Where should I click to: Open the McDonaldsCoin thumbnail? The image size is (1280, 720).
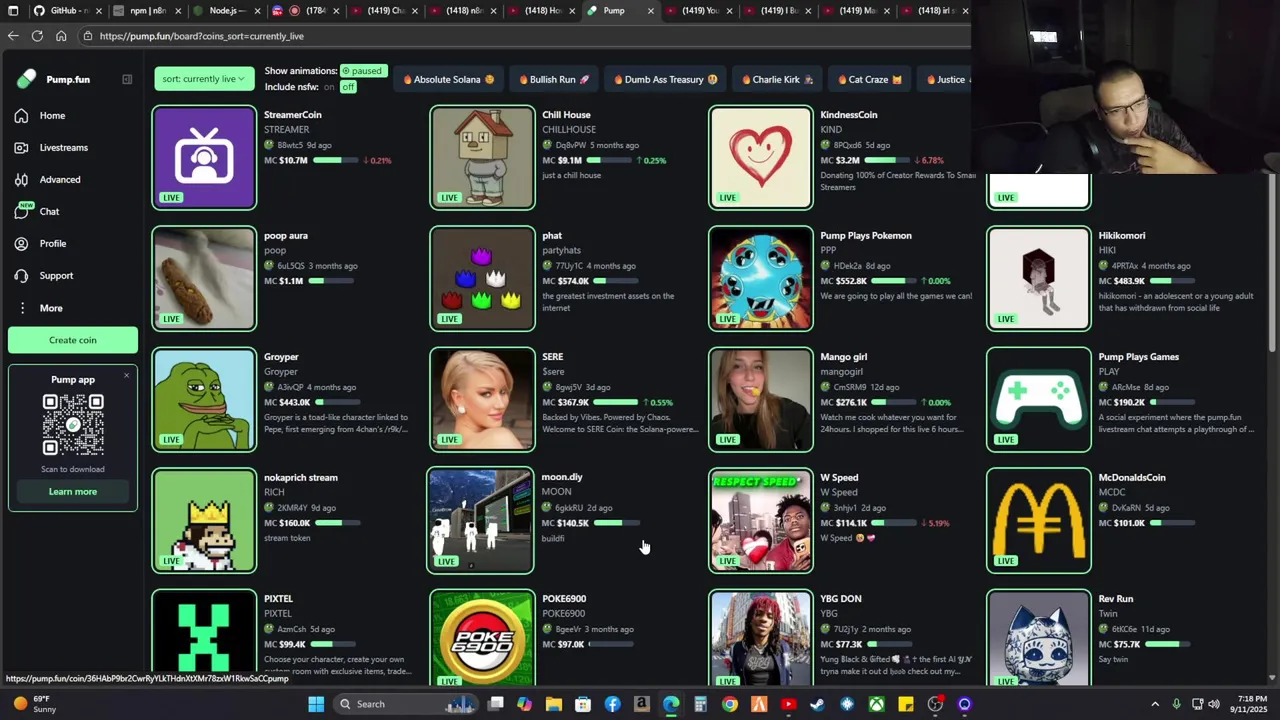pos(1039,521)
